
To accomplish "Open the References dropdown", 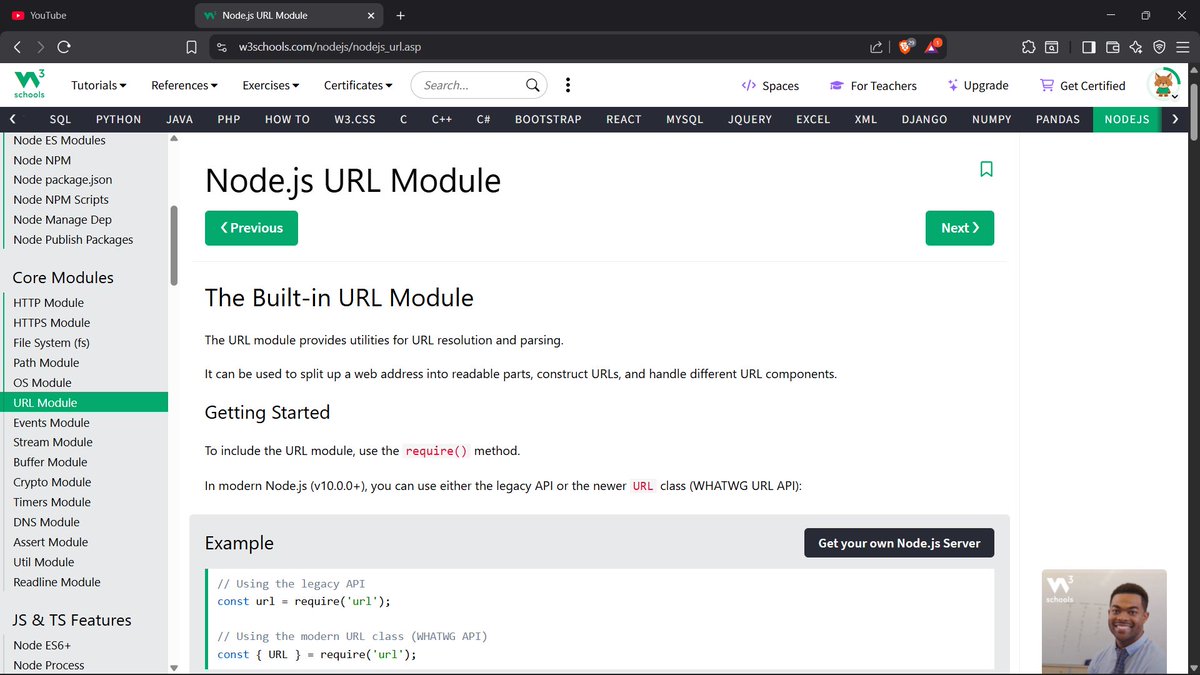I will click(185, 85).
